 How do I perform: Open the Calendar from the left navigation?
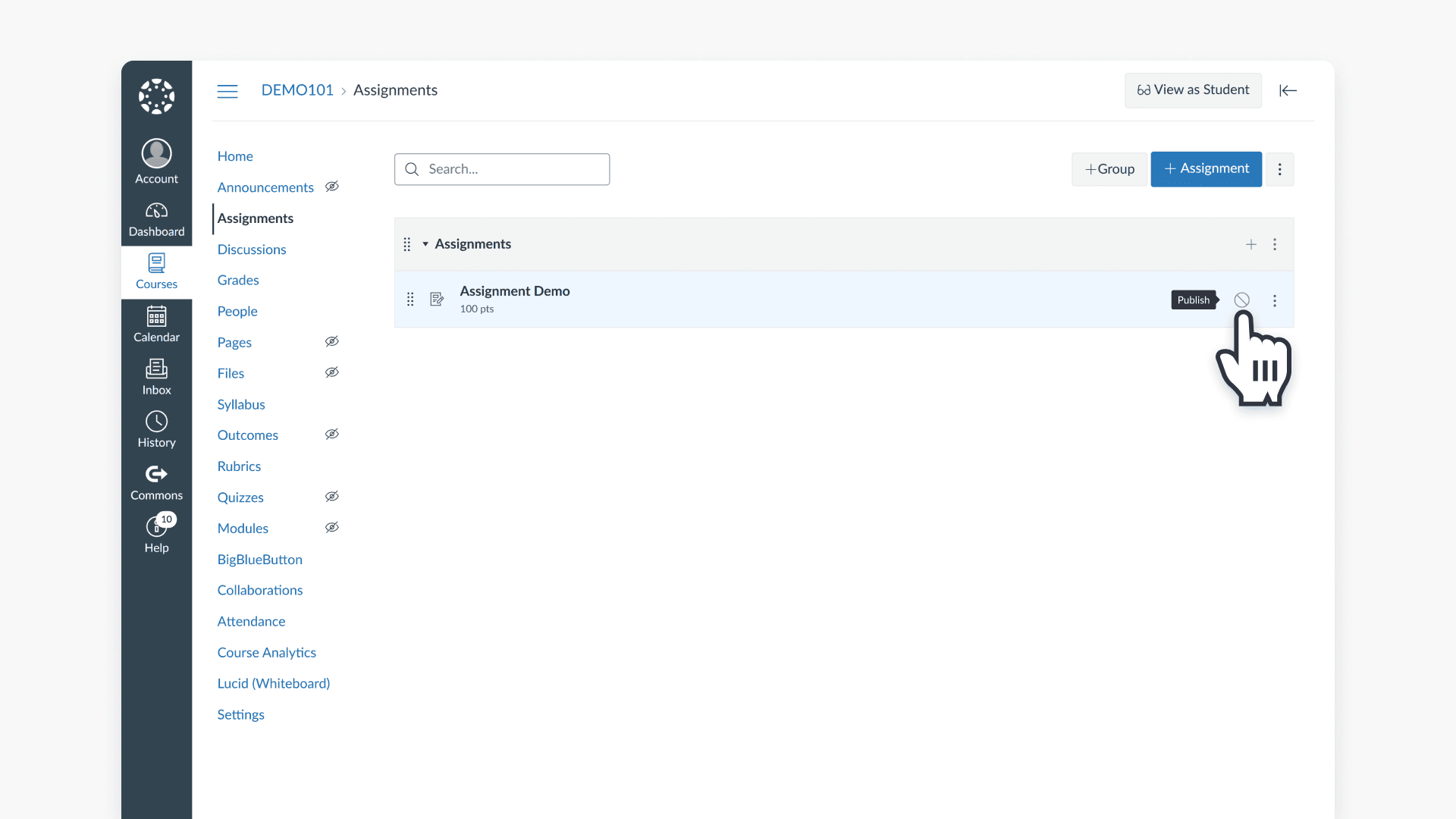click(x=156, y=323)
